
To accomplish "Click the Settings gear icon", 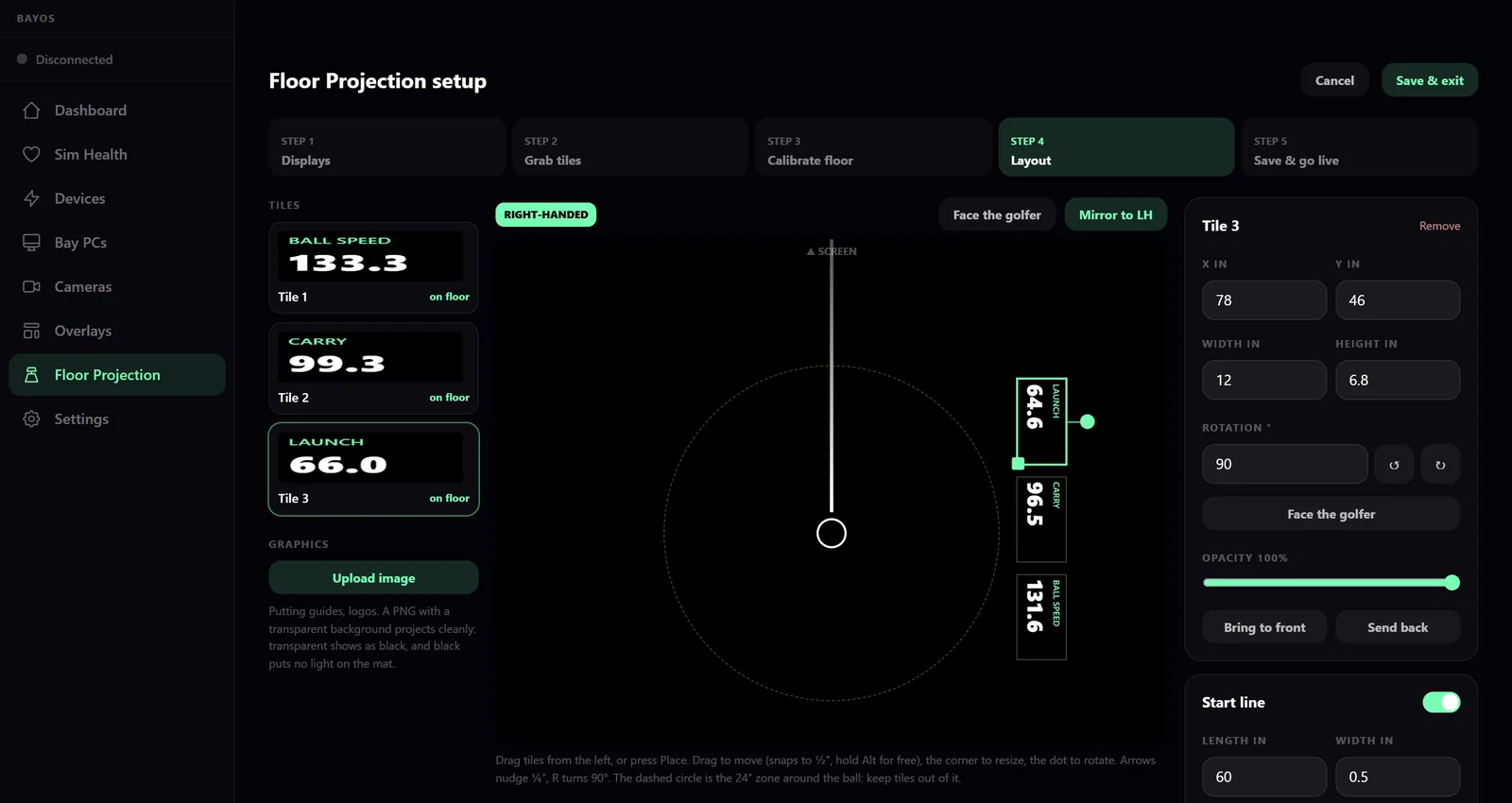I will point(31,419).
